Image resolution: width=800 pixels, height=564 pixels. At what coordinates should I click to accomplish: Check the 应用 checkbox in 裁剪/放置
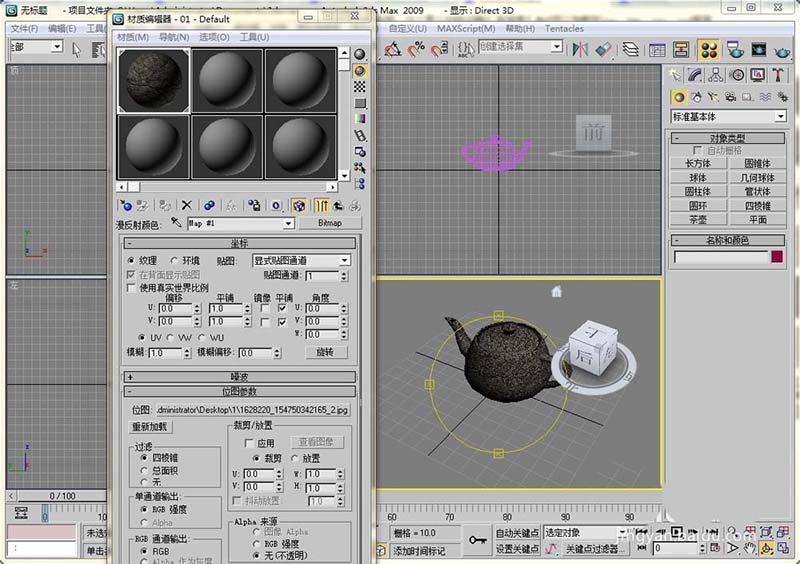pyautogui.click(x=251, y=443)
